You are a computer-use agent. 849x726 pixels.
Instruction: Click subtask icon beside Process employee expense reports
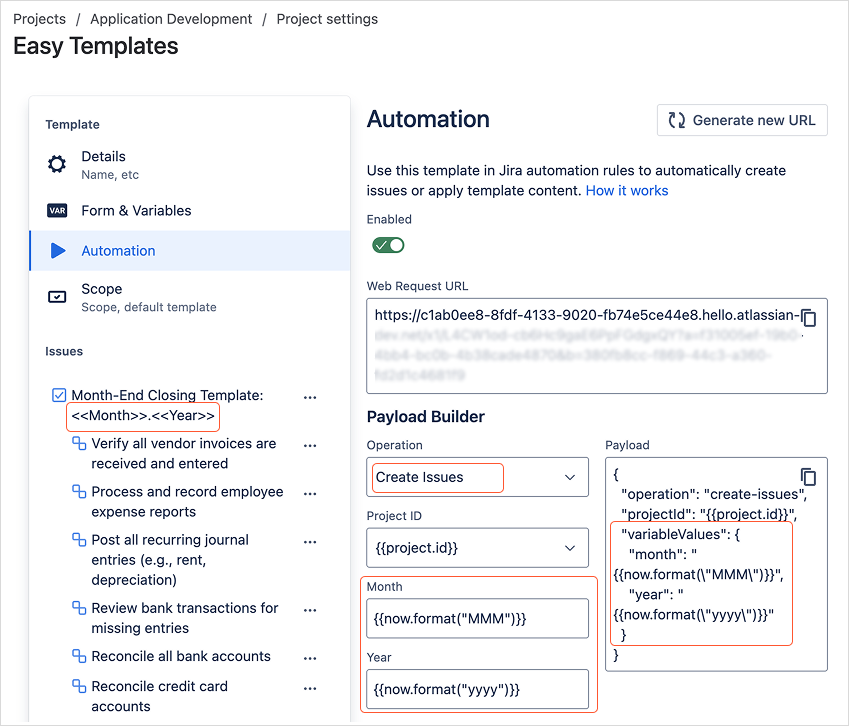(x=79, y=493)
